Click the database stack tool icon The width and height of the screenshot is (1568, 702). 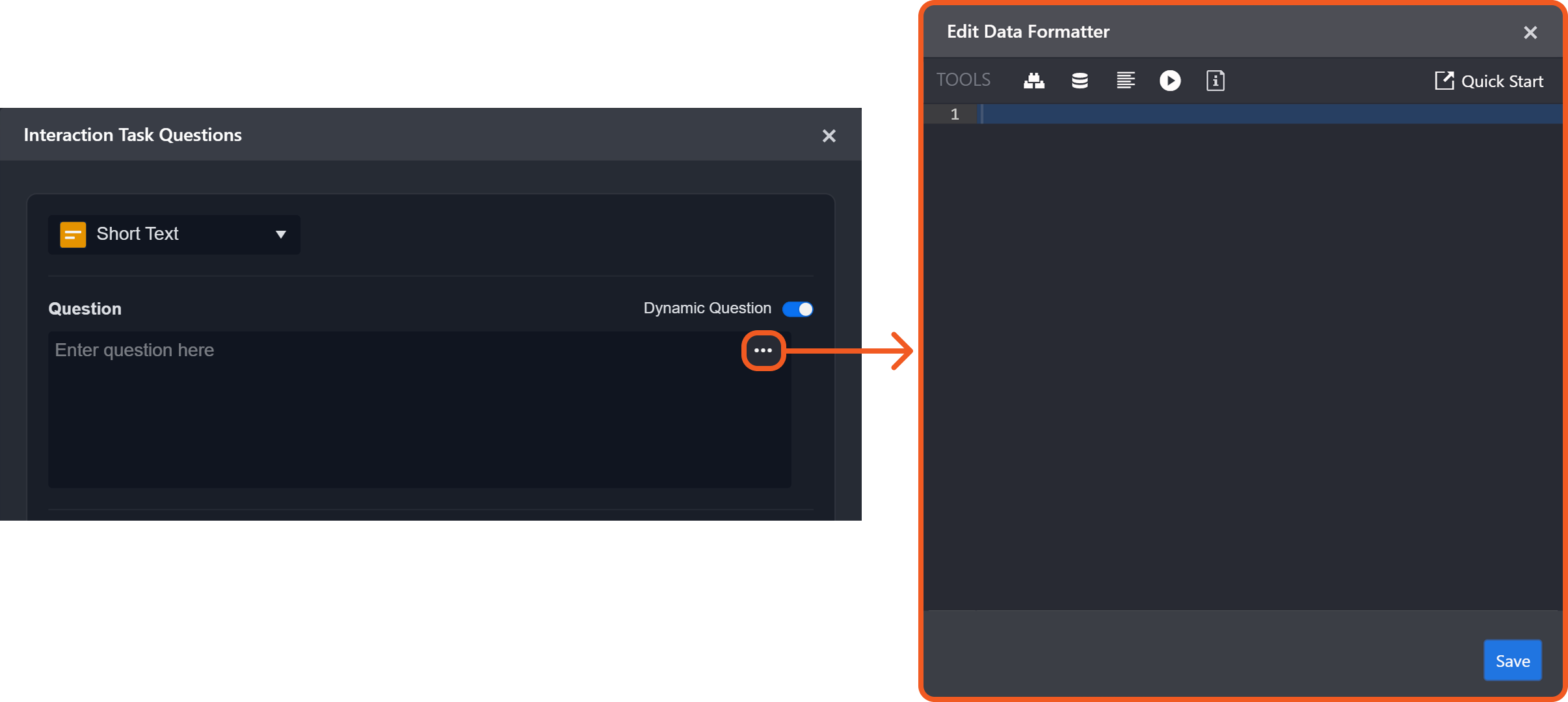click(x=1080, y=81)
